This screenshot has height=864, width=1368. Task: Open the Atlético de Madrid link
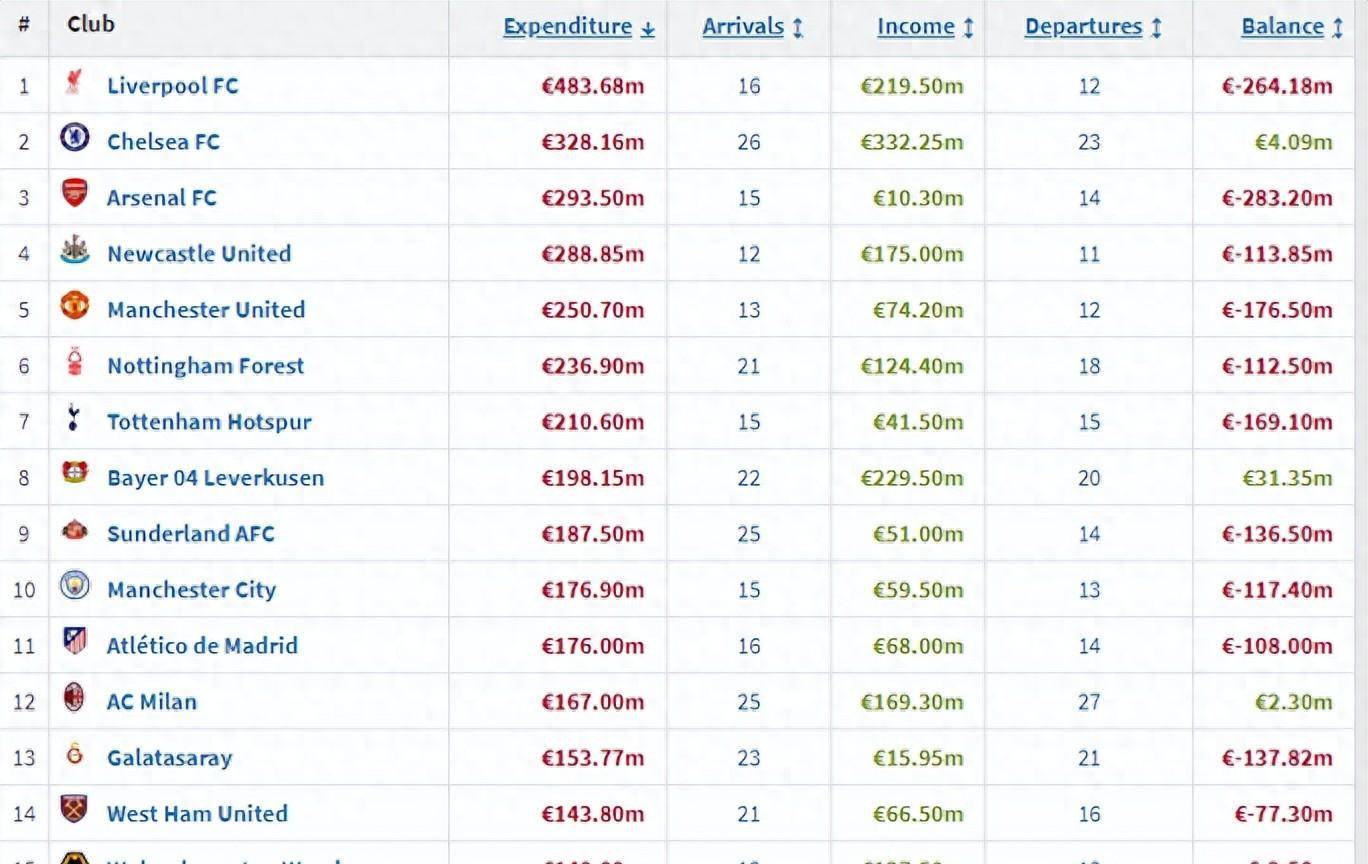(x=202, y=646)
